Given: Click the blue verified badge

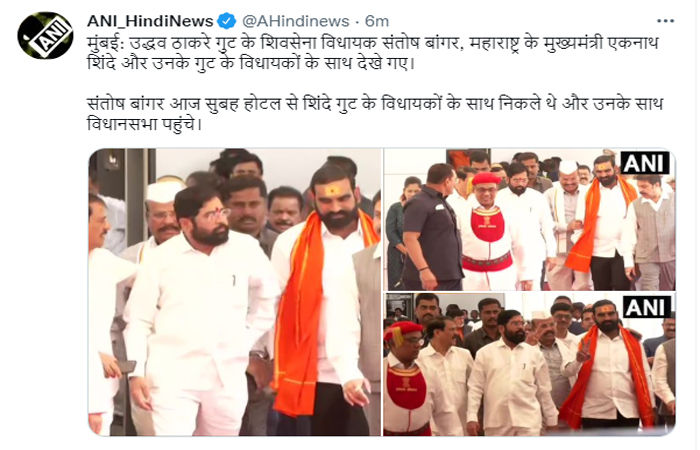Looking at the screenshot, I should [x=226, y=21].
